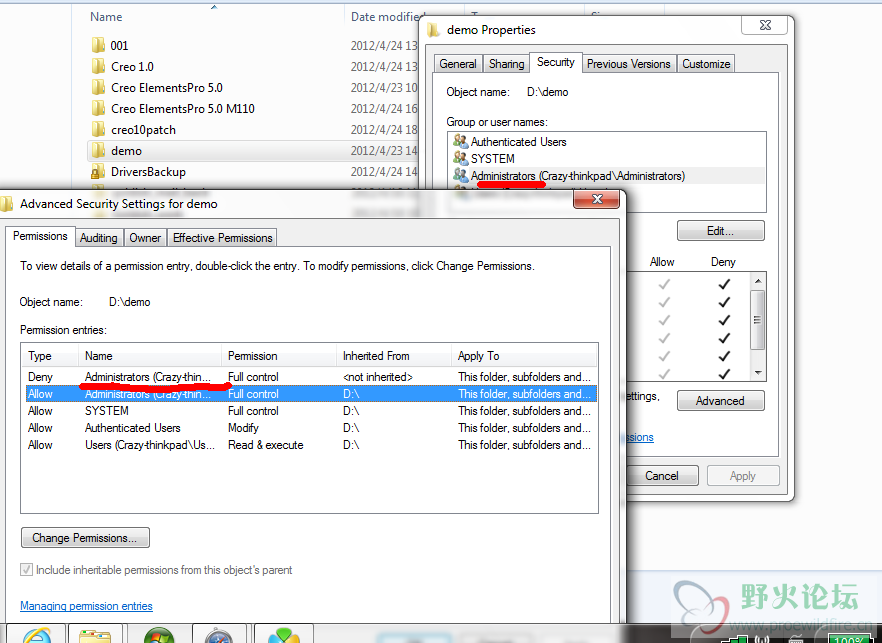
Task: Click the Creo ElementsPro 5.0 folder icon
Action: pos(98,87)
